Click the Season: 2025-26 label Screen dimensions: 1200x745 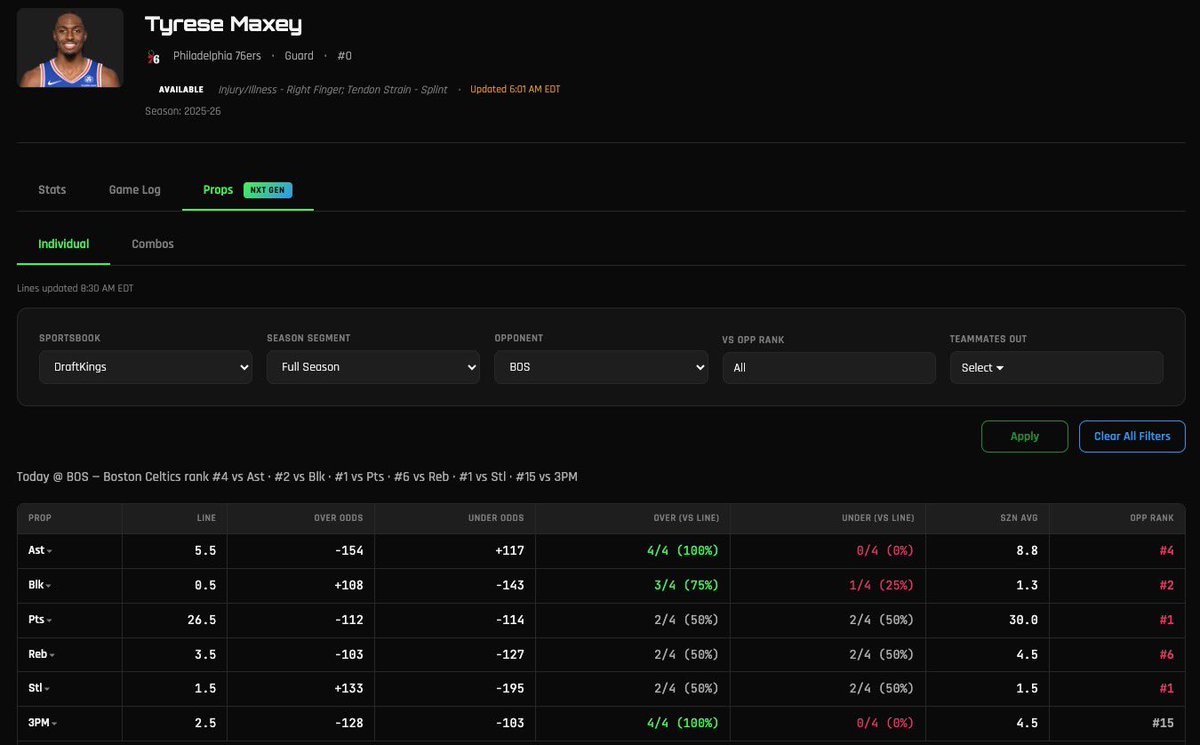click(183, 111)
